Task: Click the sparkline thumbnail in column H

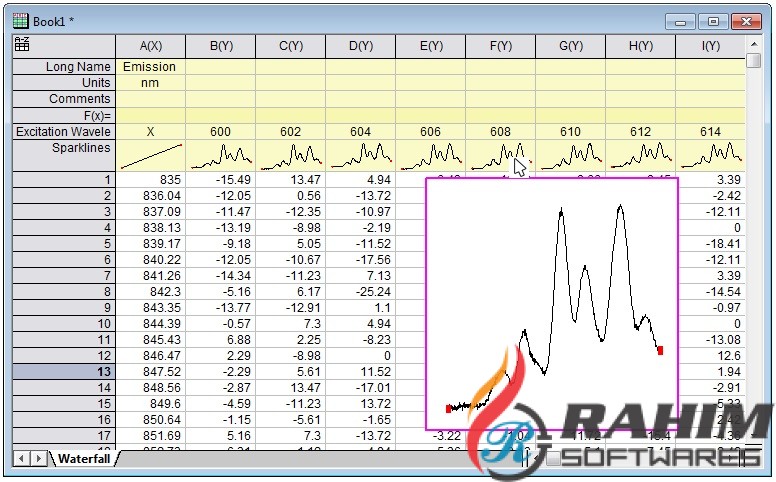Action: tap(640, 156)
